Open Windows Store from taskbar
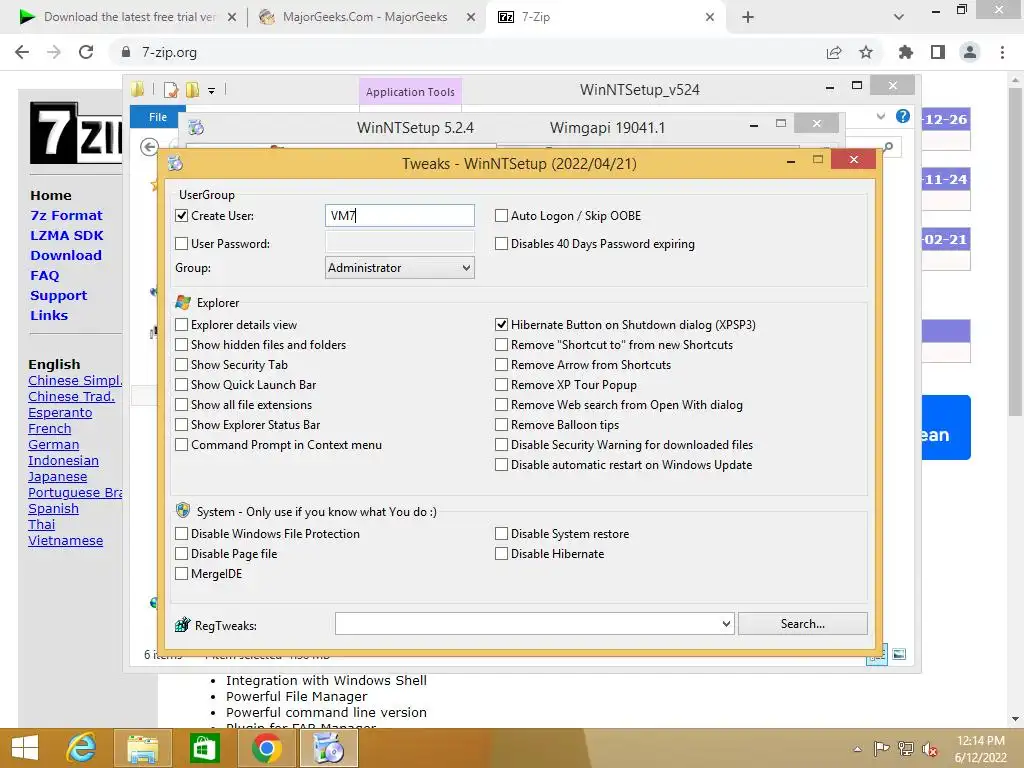 (204, 748)
